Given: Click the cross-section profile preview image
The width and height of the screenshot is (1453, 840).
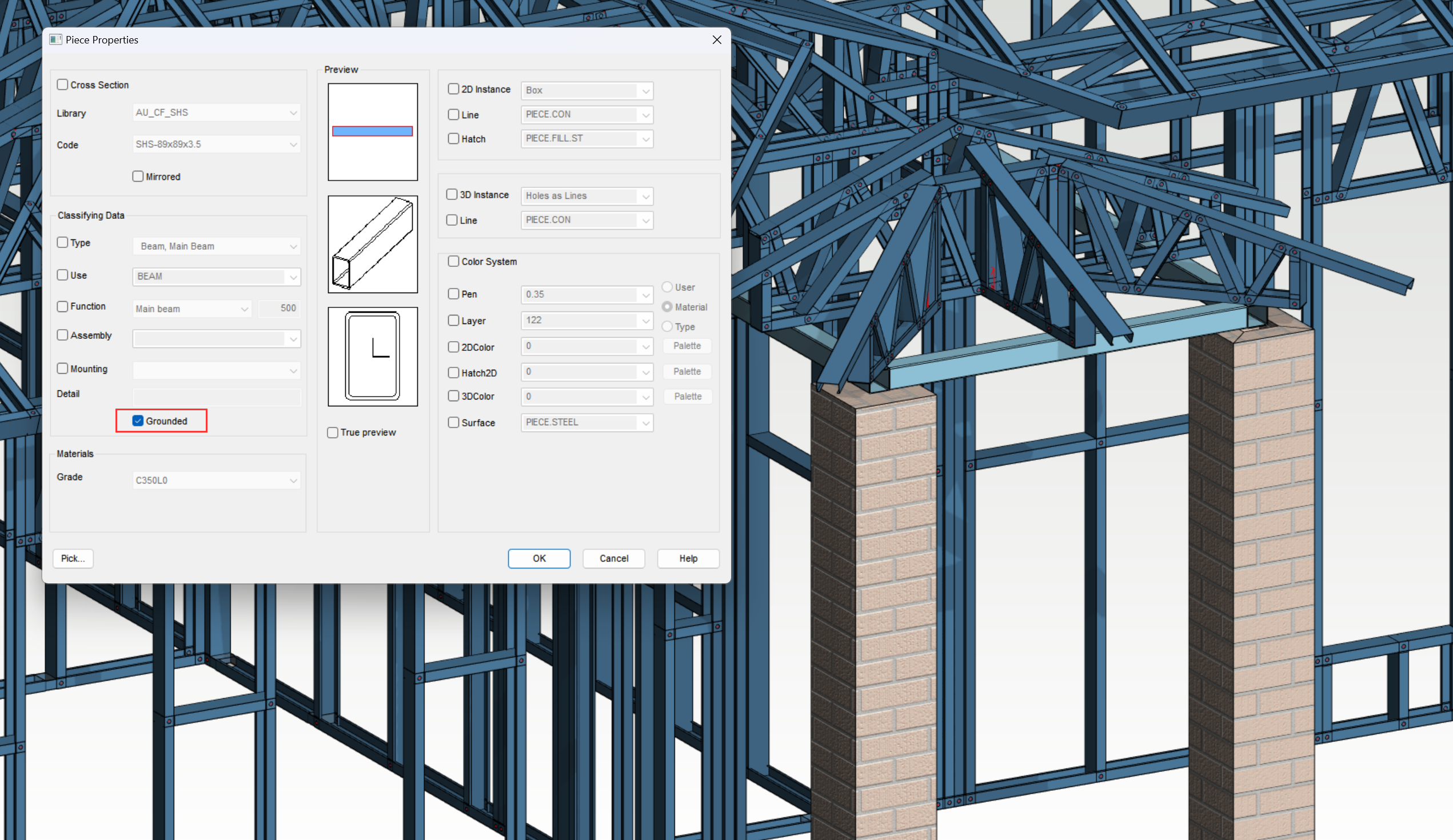Looking at the screenshot, I should (373, 357).
